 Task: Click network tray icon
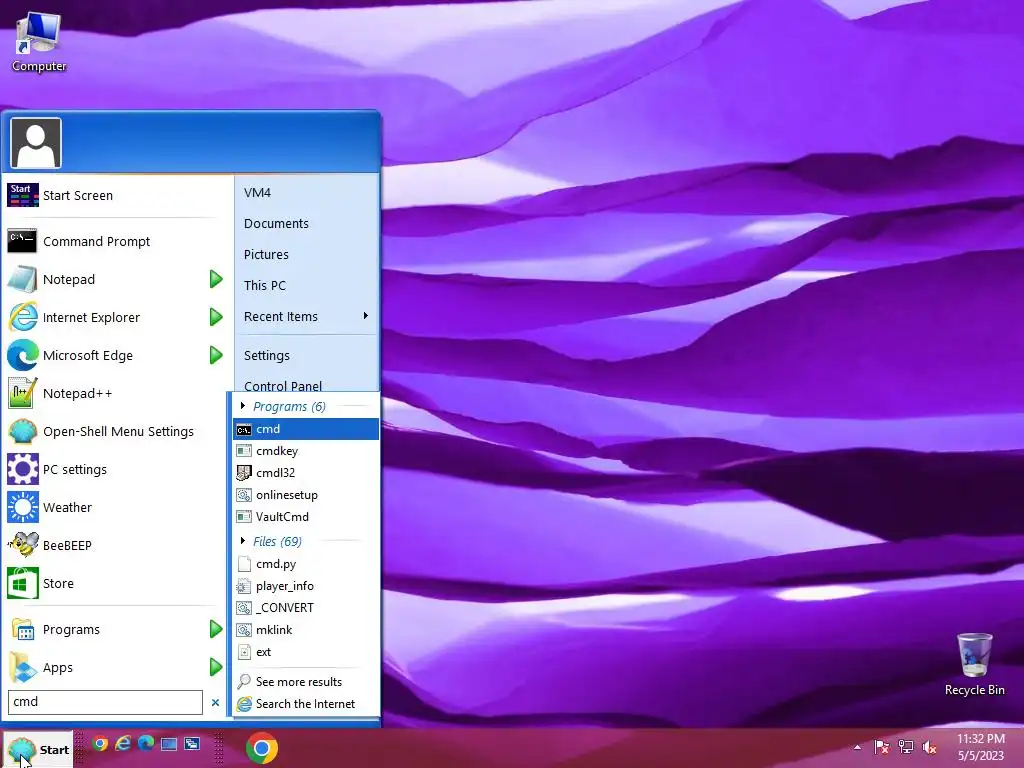point(906,747)
